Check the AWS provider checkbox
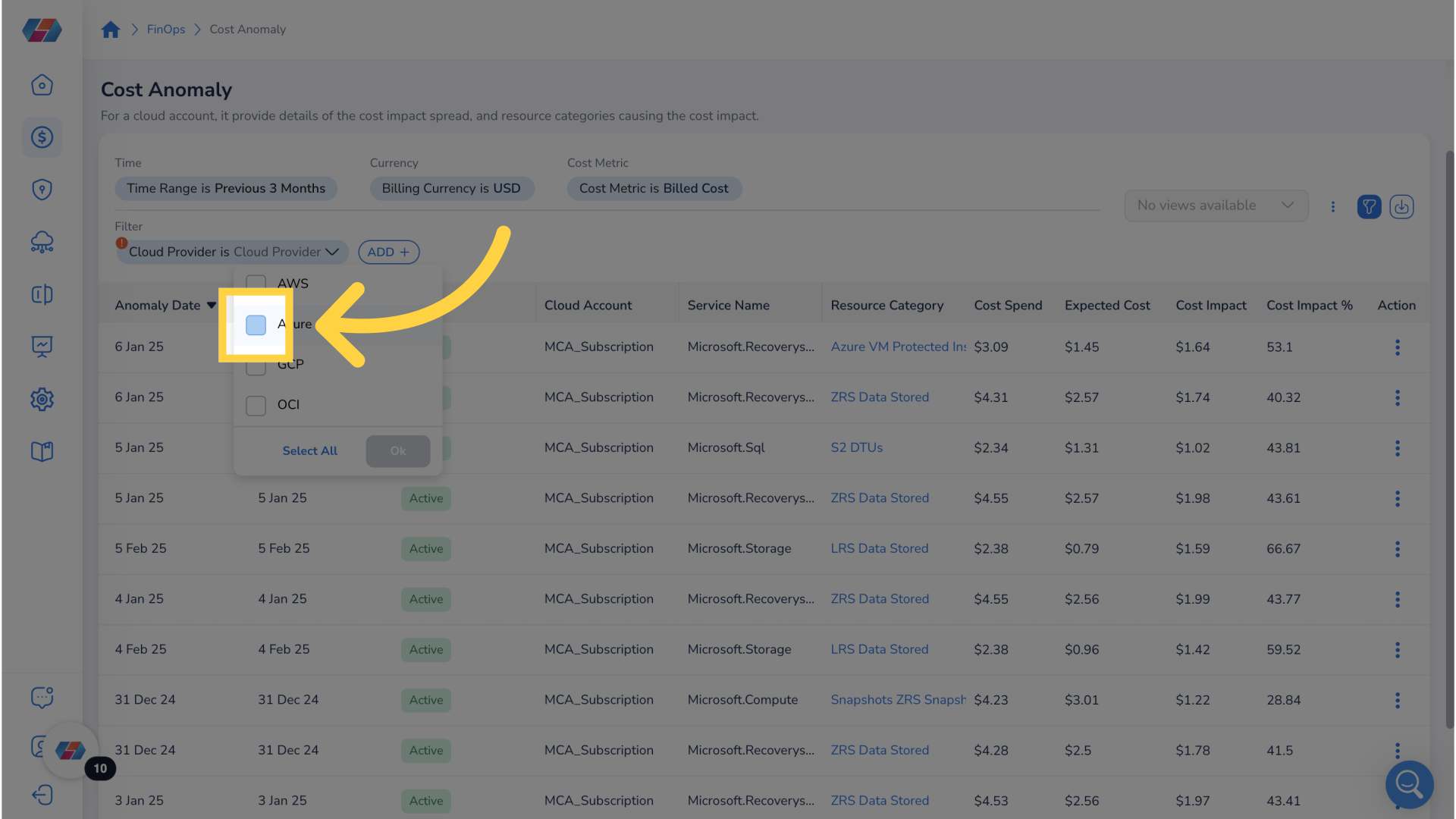Image resolution: width=1456 pixels, height=819 pixels. tap(256, 284)
